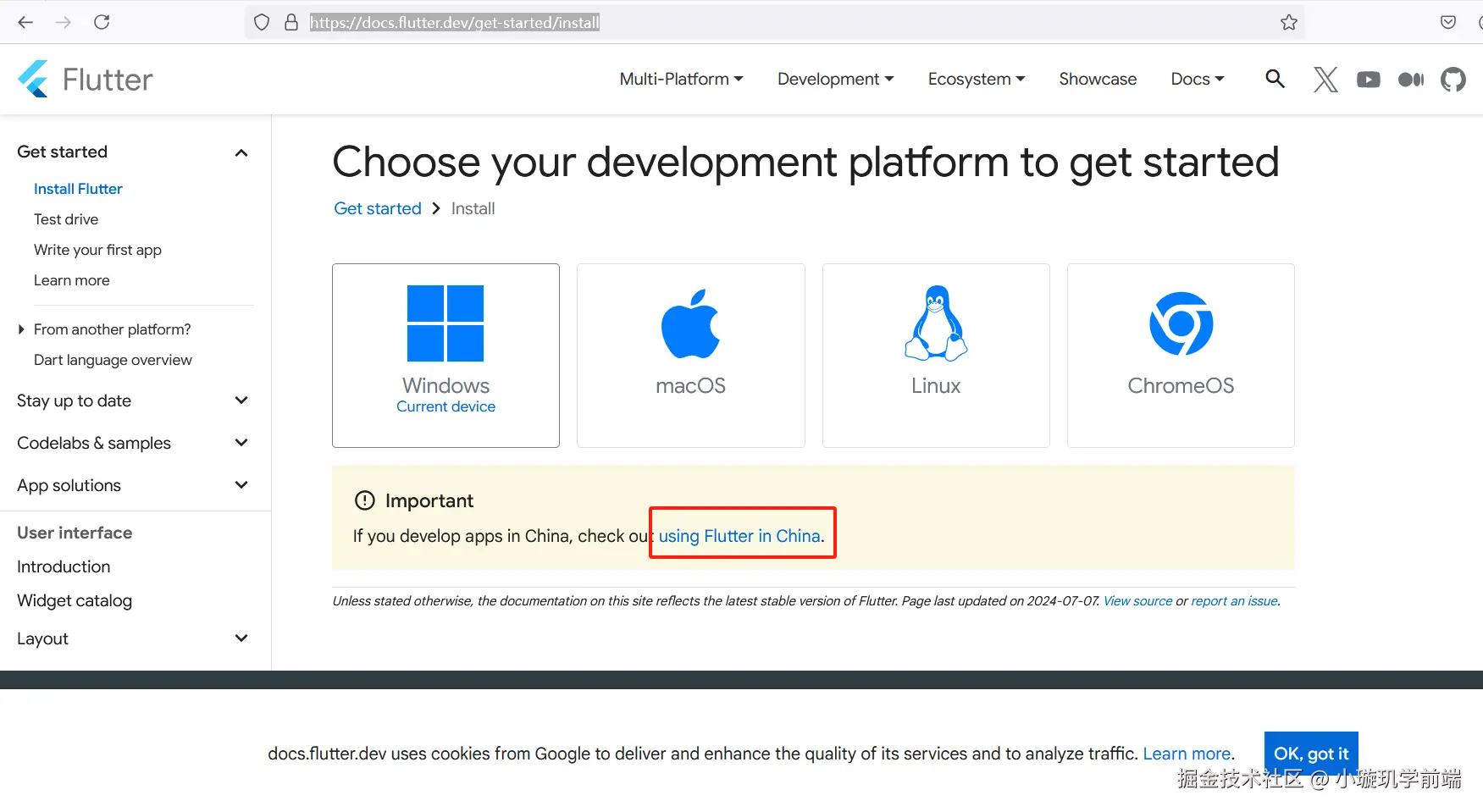The width and height of the screenshot is (1483, 812).
Task: Open Flutter's YouTube channel icon
Action: pyautogui.click(x=1368, y=80)
